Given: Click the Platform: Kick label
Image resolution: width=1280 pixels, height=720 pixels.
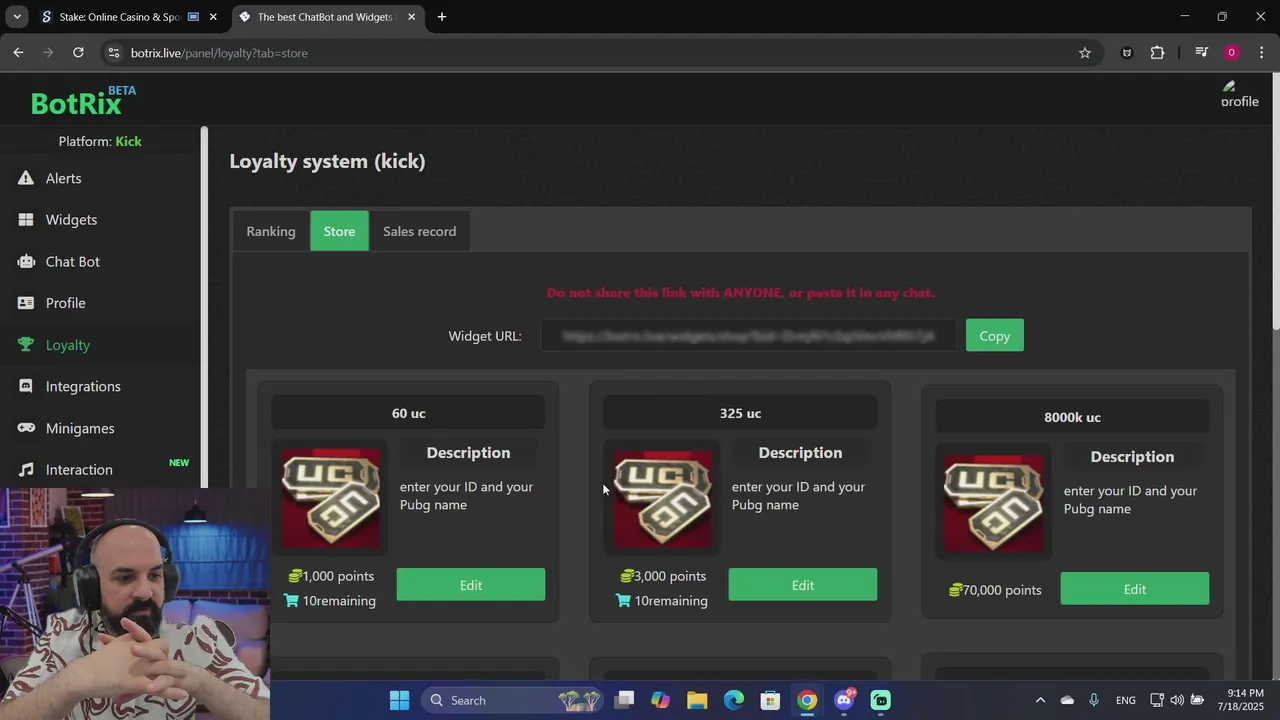Looking at the screenshot, I should [100, 141].
